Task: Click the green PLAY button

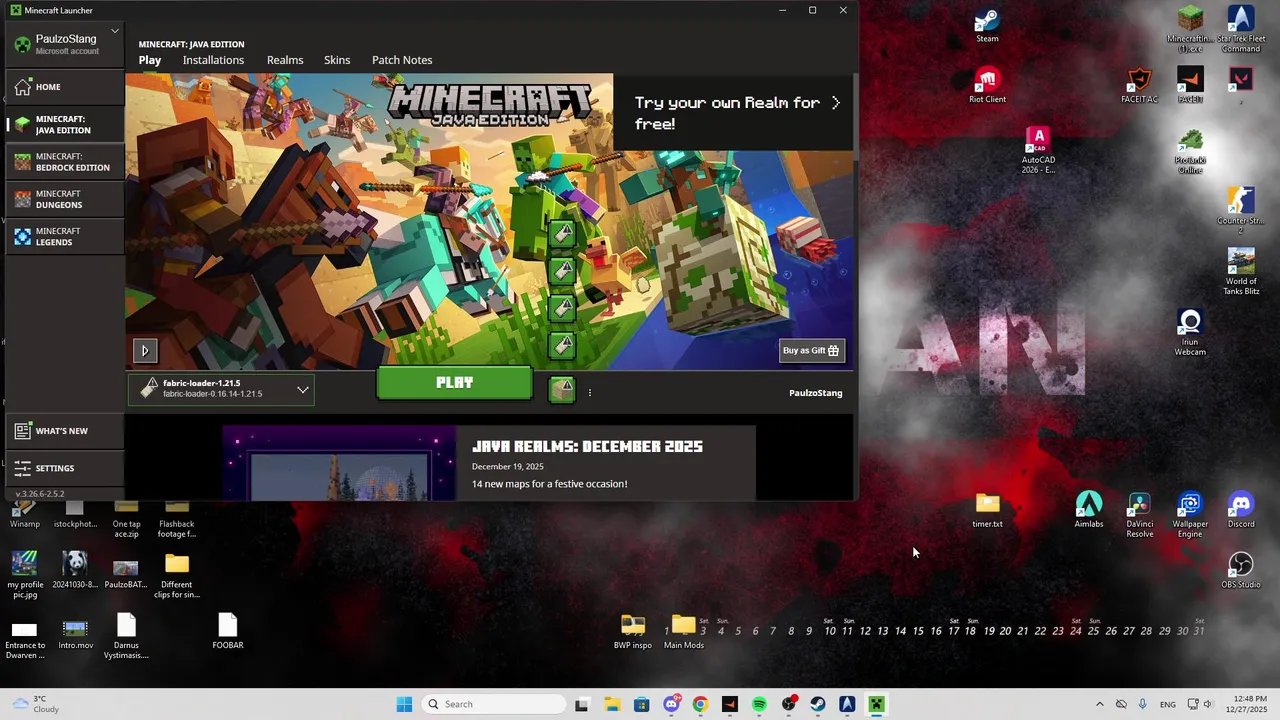Action: click(x=455, y=383)
